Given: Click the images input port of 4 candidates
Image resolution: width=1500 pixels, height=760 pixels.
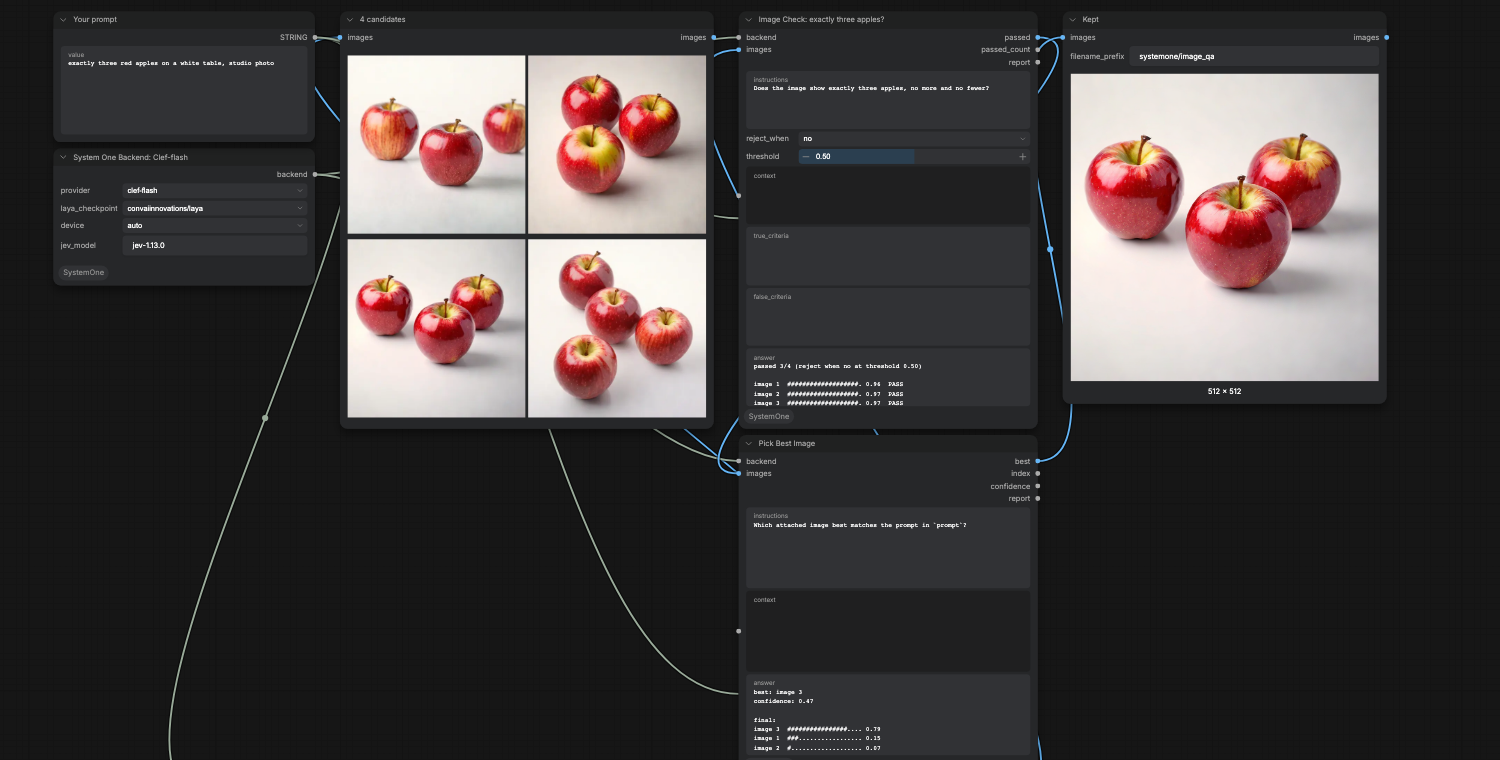Looking at the screenshot, I should coord(340,38).
